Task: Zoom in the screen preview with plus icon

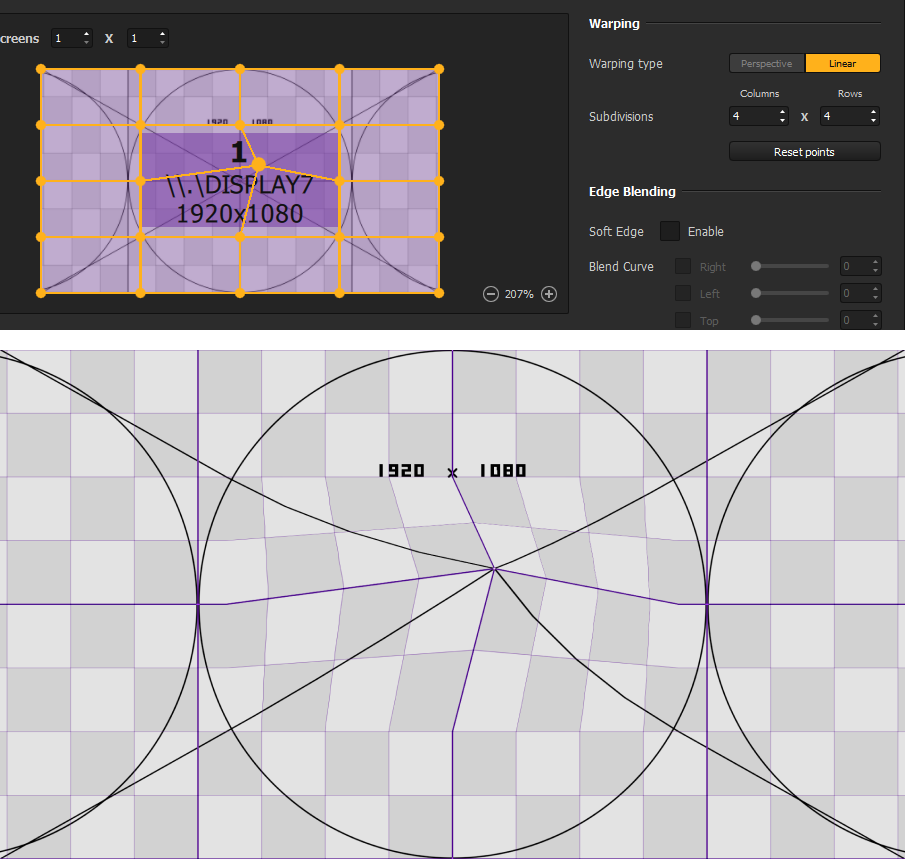Action: click(x=549, y=294)
